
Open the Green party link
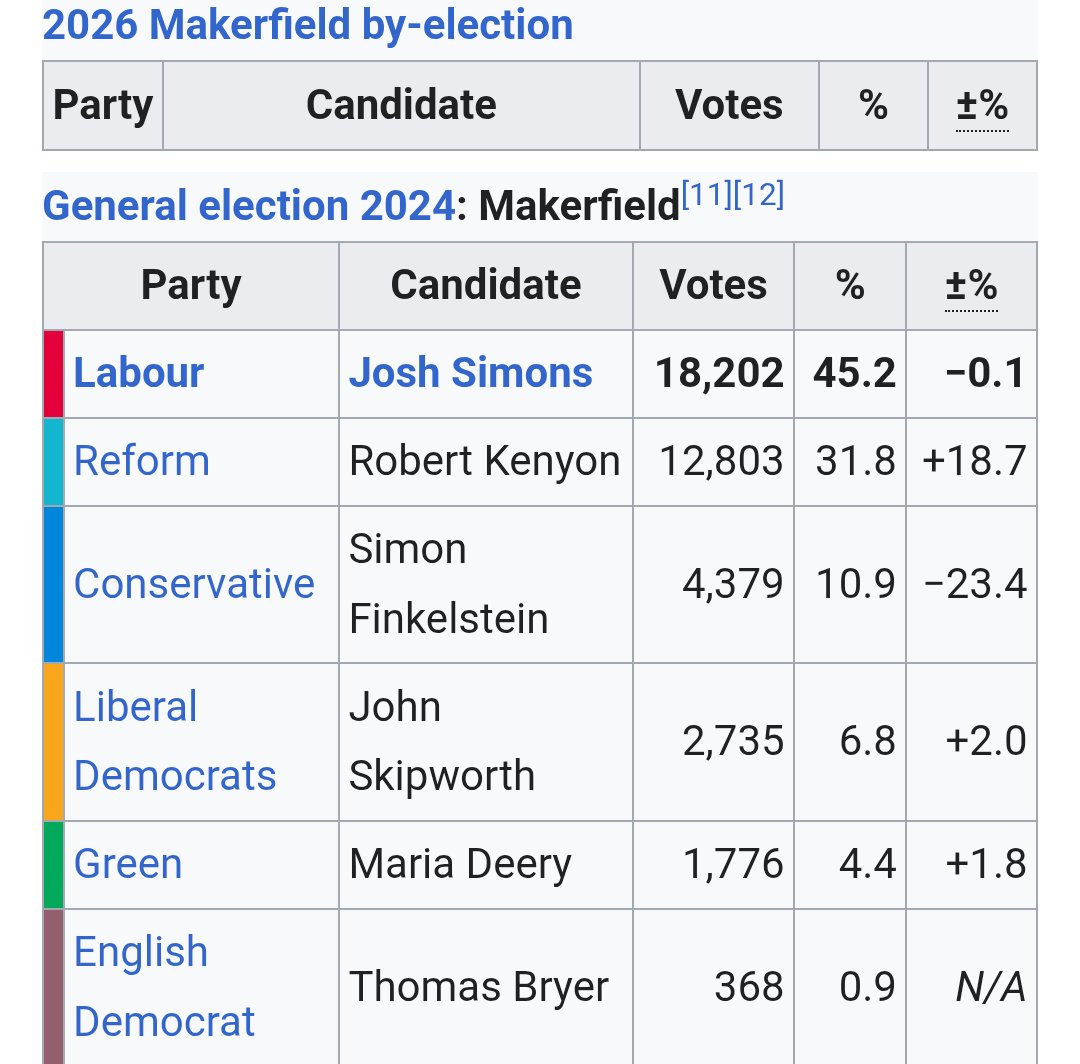(x=127, y=864)
